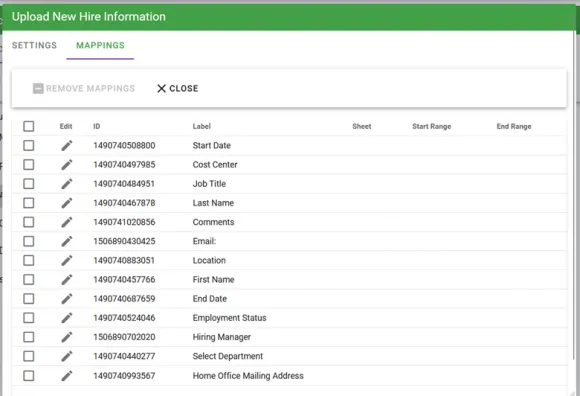
Task: Edit the Select Department mapping
Action: point(67,356)
